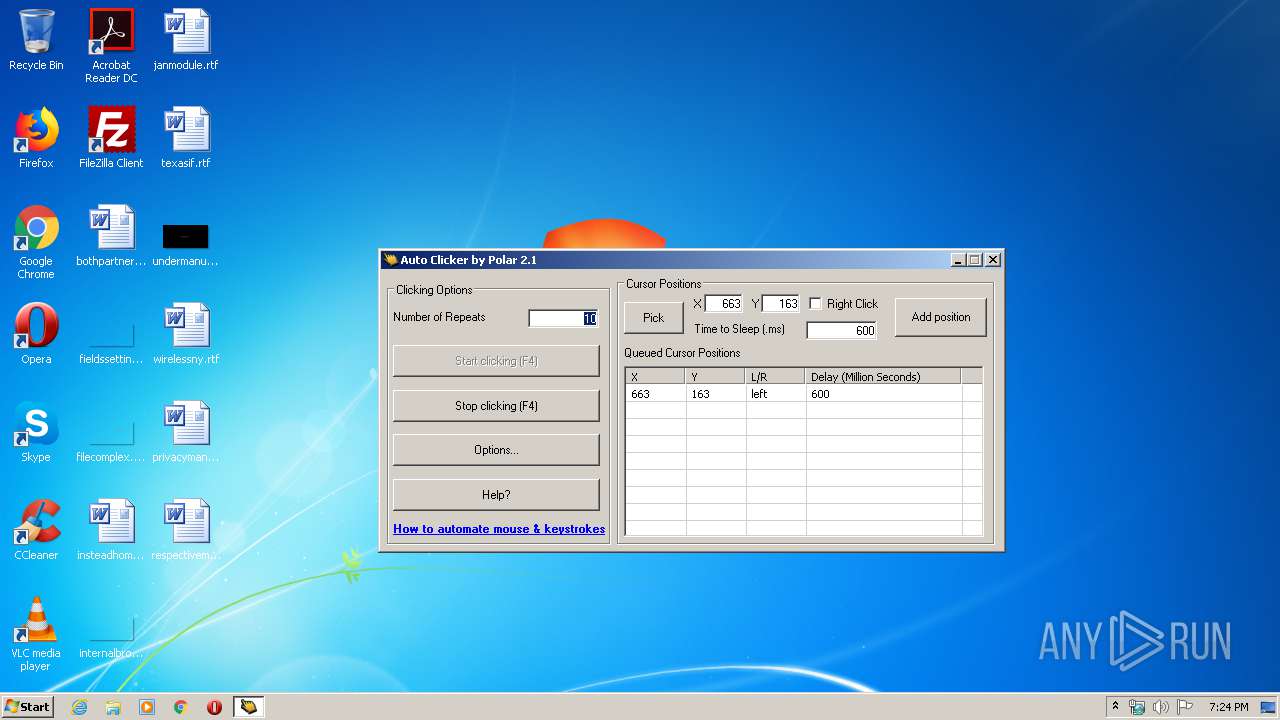
Task: Click the 7:24 PM system clock
Action: pos(1229,707)
